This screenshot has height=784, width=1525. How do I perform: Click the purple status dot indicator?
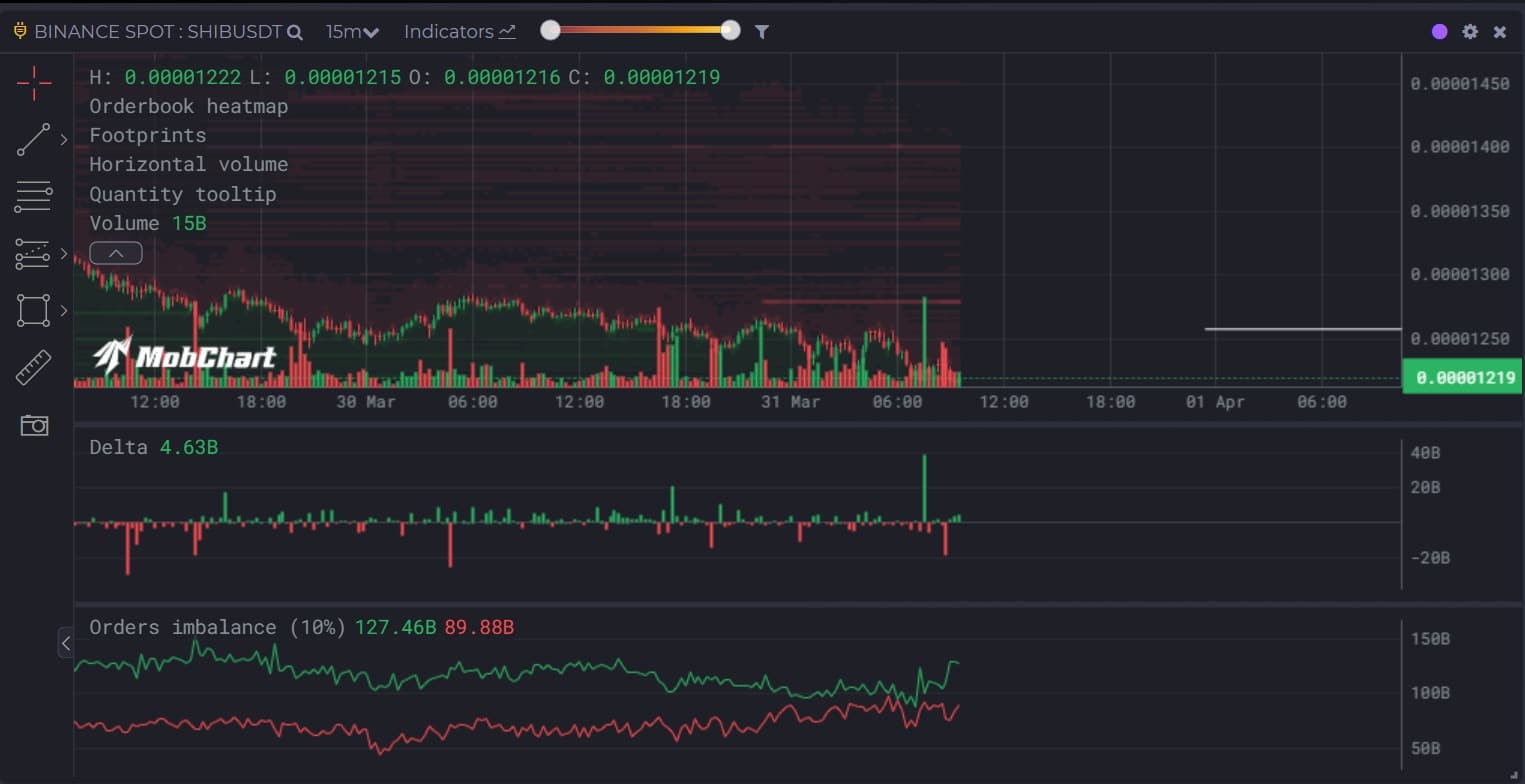[x=1439, y=32]
